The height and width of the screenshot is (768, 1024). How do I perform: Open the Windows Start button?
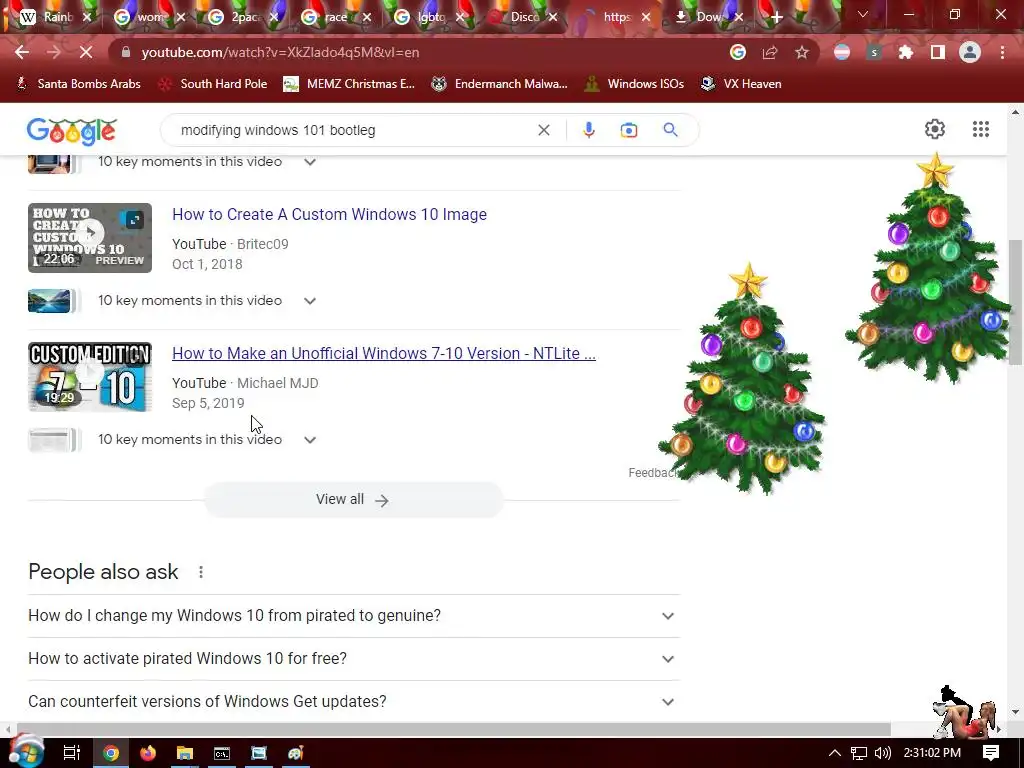pyautogui.click(x=25, y=752)
